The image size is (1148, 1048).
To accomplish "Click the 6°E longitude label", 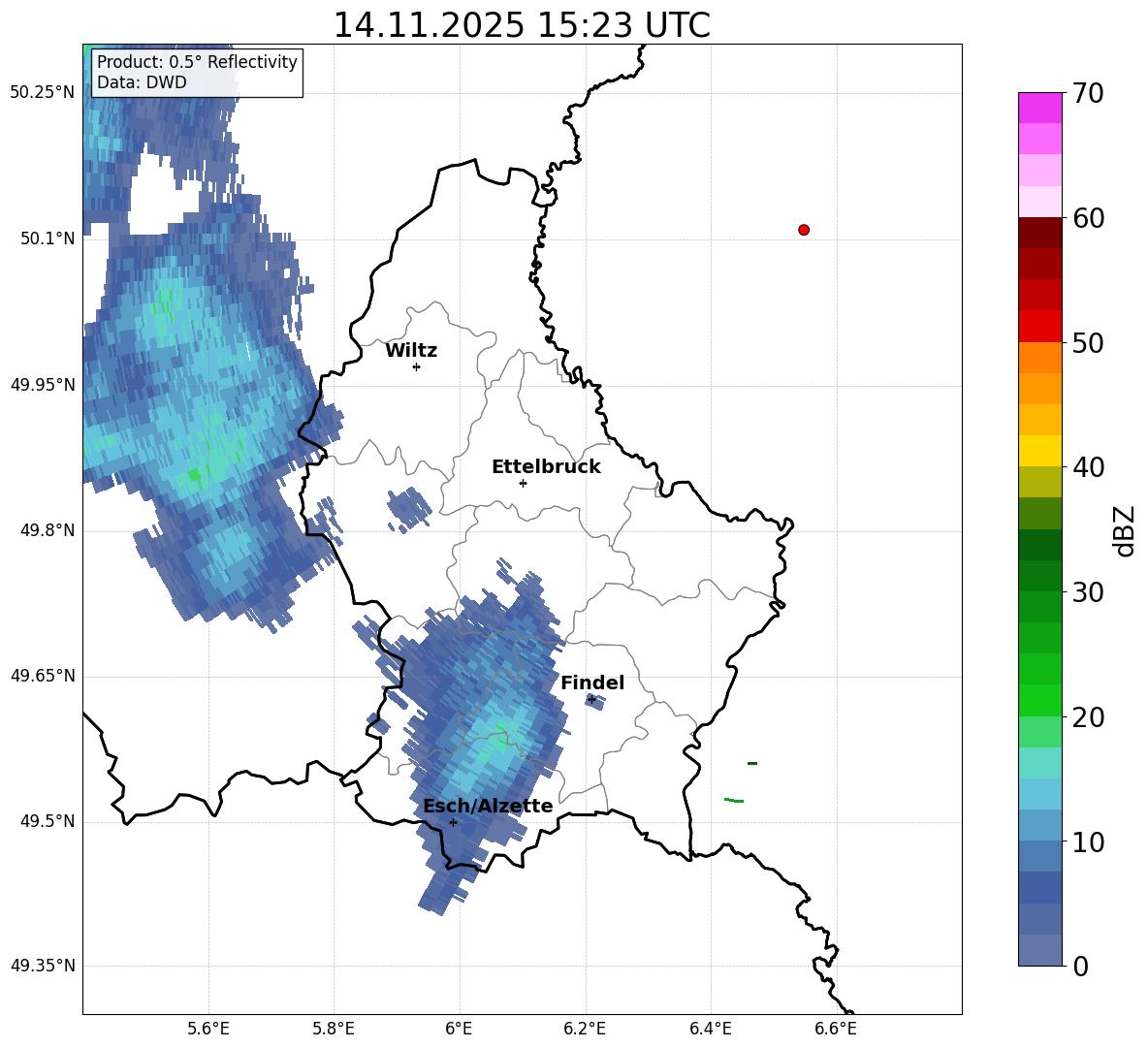I will coord(459,1029).
